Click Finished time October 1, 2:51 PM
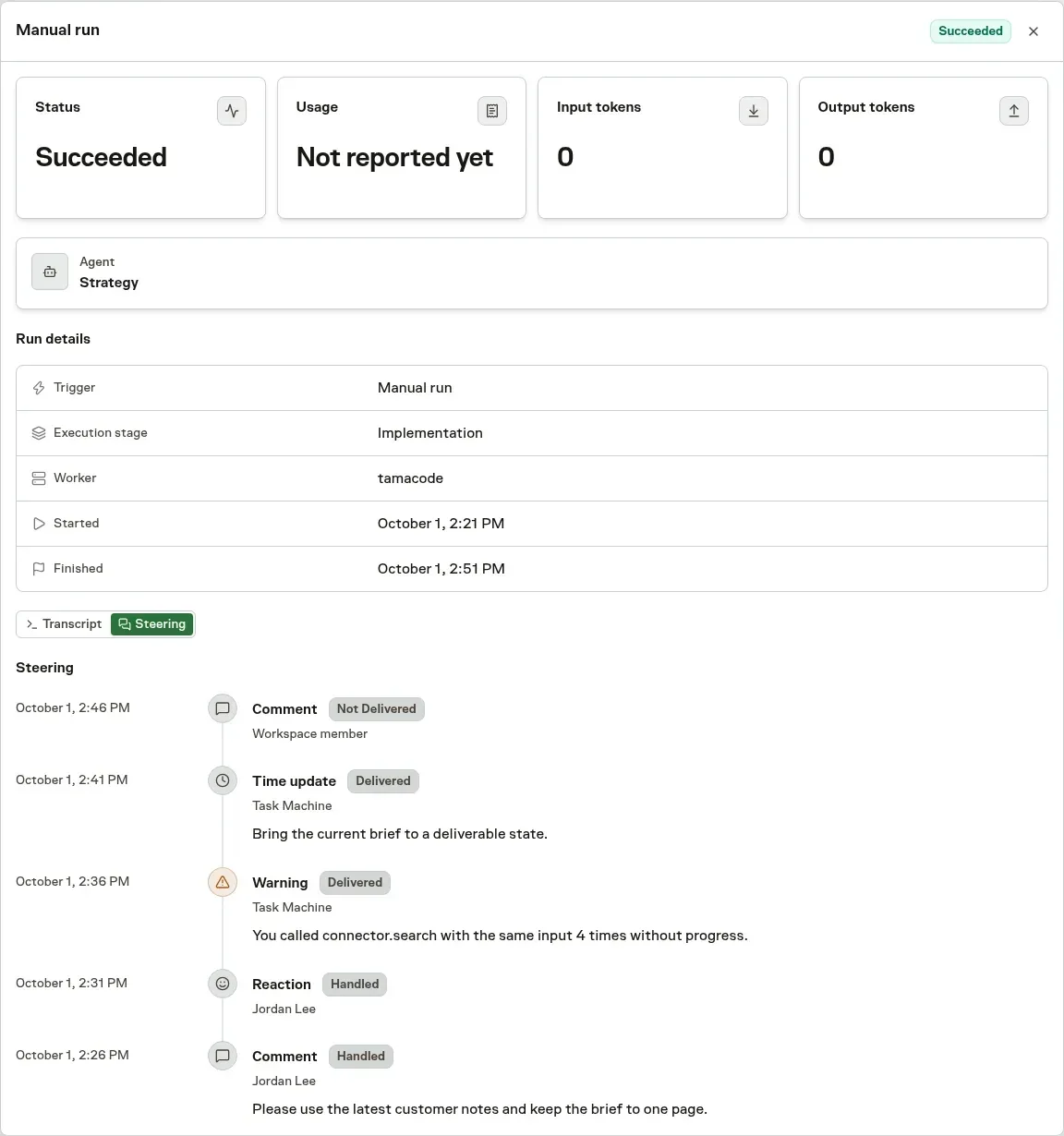This screenshot has width=1064, height=1136. 441,569
